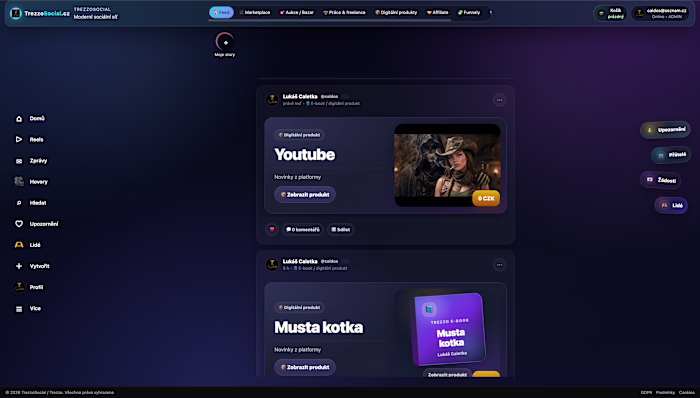The height and width of the screenshot is (398, 700).
Task: Open Podmínky footer link
Action: coord(665,393)
